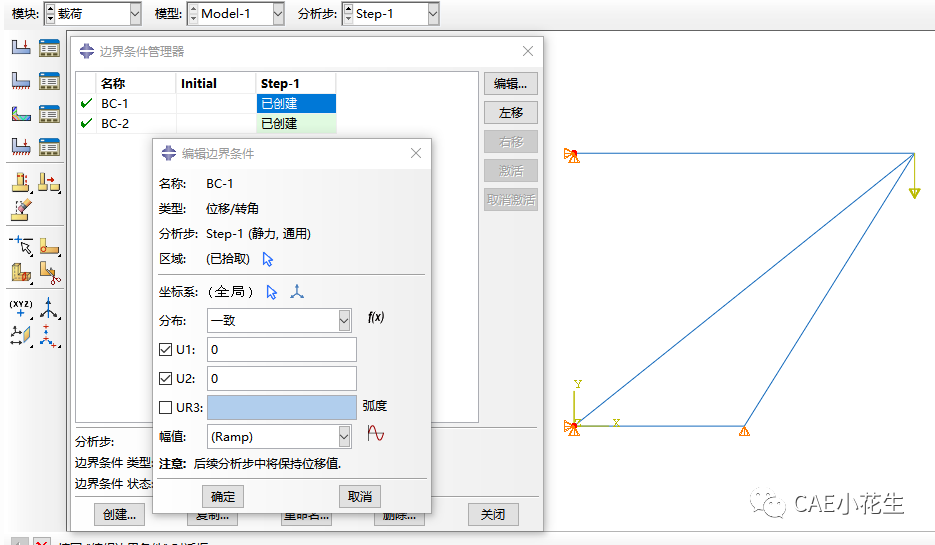This screenshot has height=545, width=935.
Task: Open the Boundary Condition Manager icon
Action: click(49, 80)
